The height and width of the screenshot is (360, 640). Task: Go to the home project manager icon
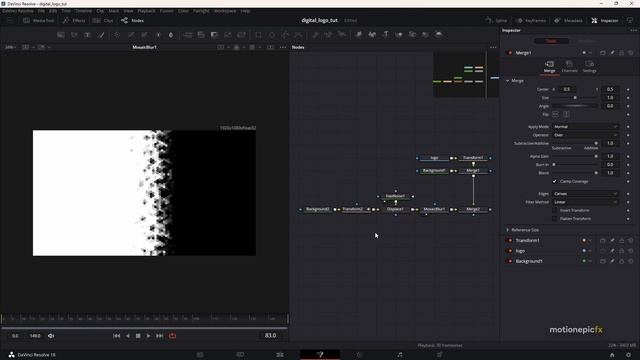click(x=612, y=355)
